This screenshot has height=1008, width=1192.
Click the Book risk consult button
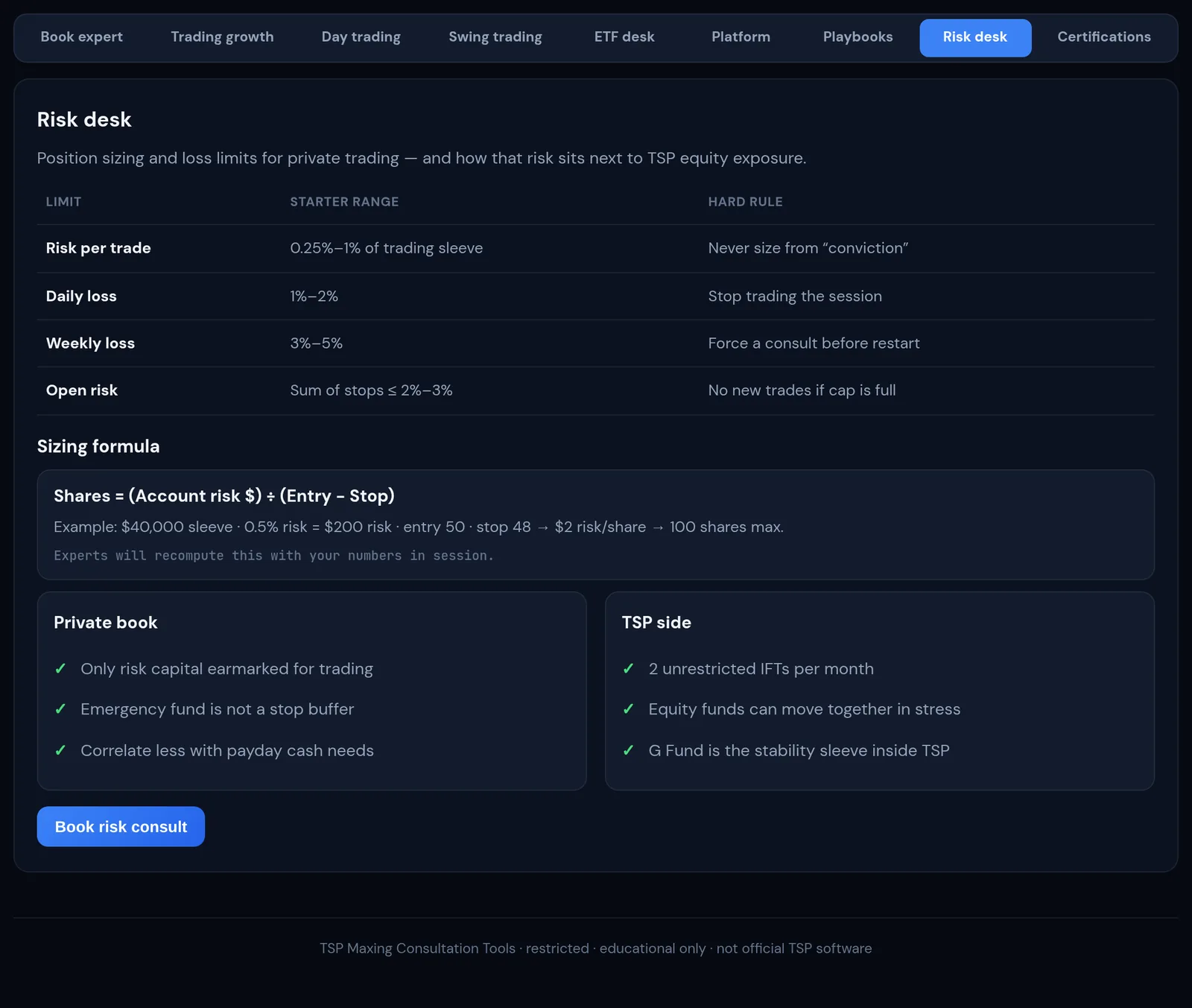coord(121,826)
